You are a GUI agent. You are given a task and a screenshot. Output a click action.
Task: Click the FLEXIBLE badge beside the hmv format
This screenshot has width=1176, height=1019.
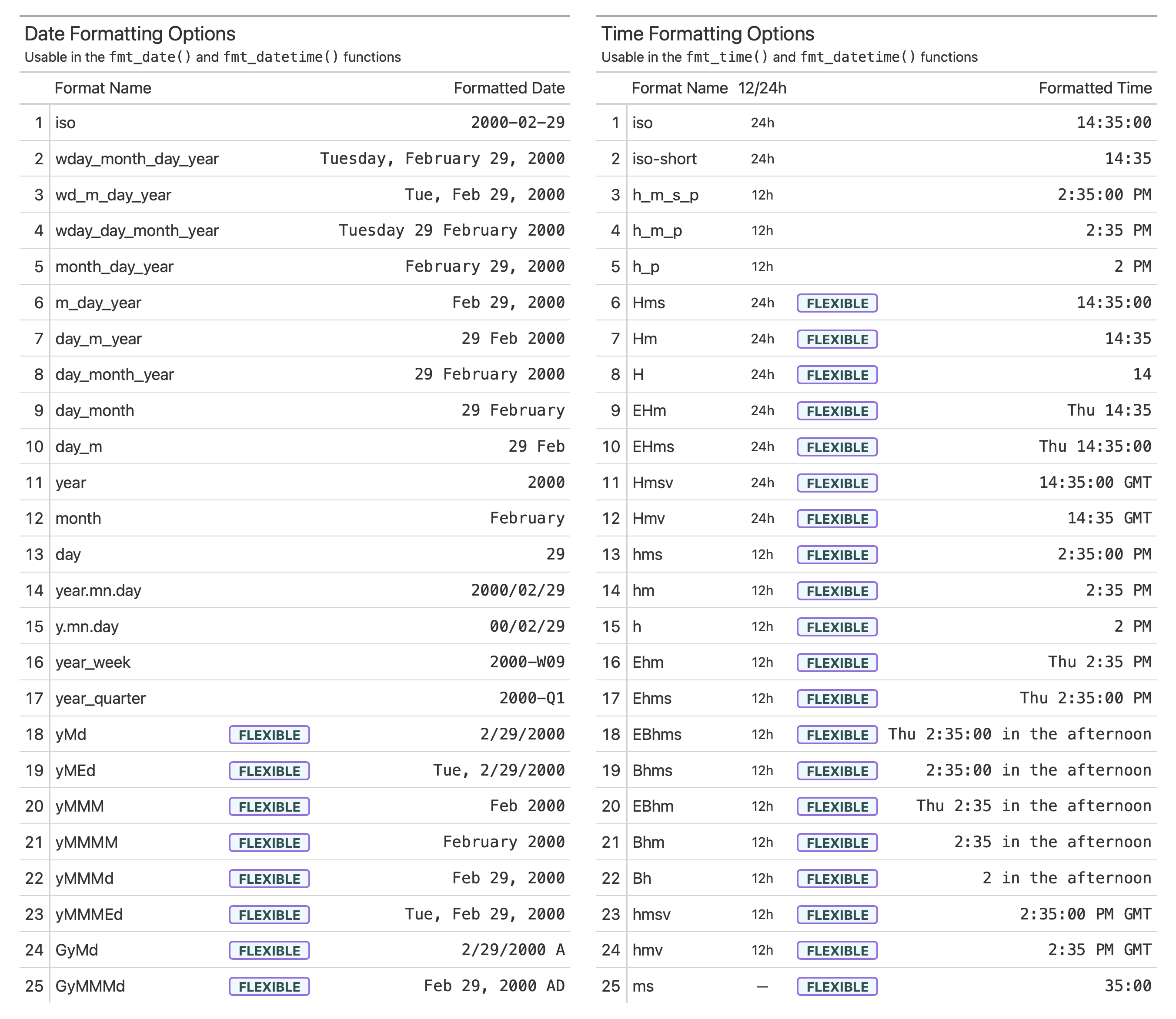pyautogui.click(x=837, y=950)
